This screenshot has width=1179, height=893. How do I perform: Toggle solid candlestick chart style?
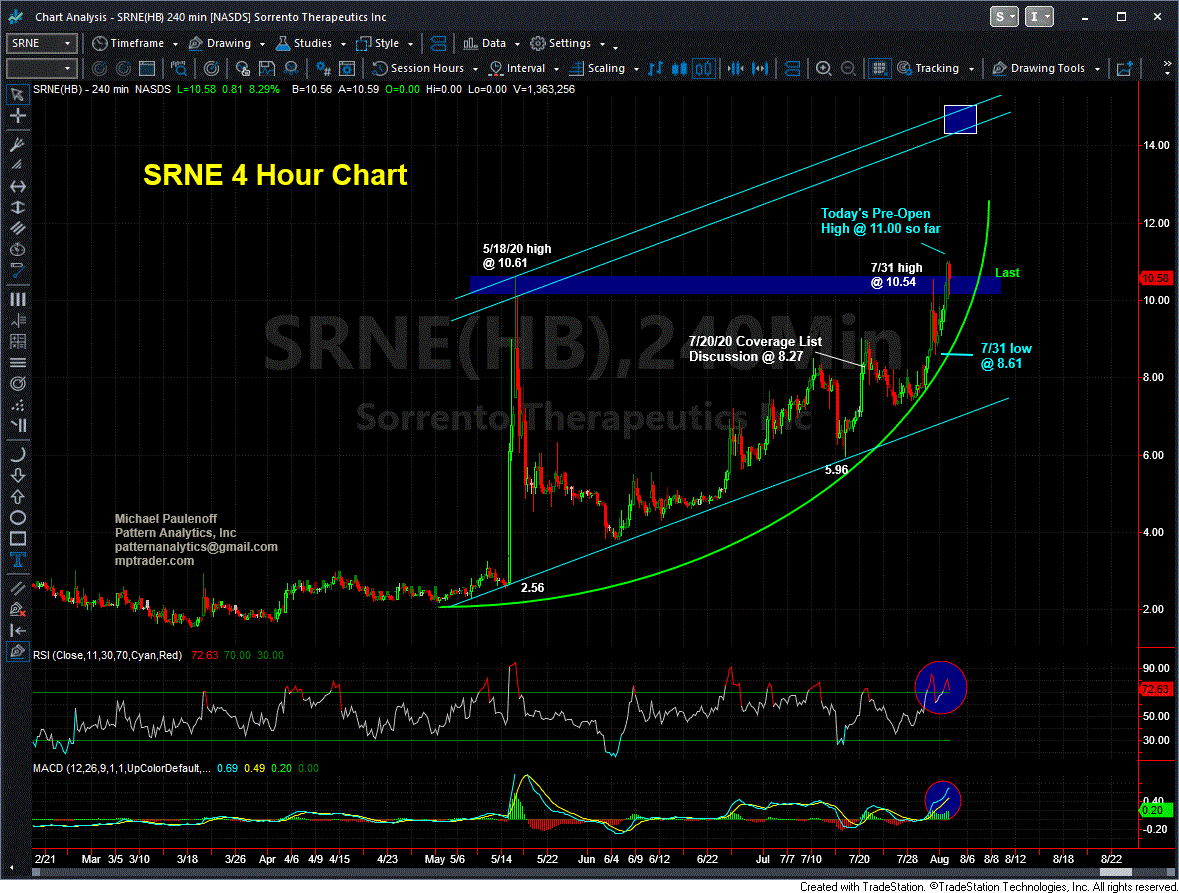(x=680, y=68)
